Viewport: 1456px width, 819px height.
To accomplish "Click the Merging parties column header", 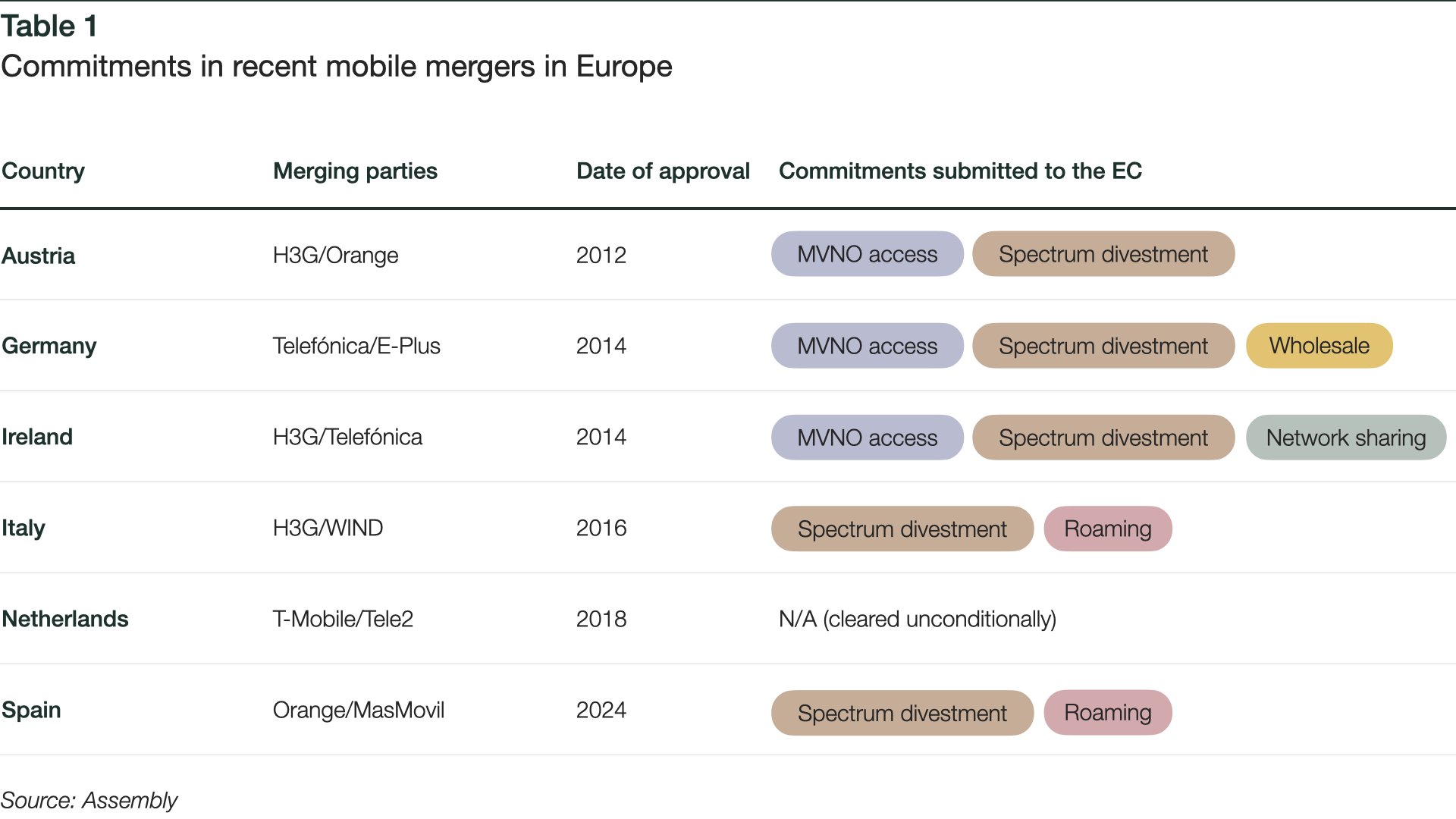I will 355,171.
